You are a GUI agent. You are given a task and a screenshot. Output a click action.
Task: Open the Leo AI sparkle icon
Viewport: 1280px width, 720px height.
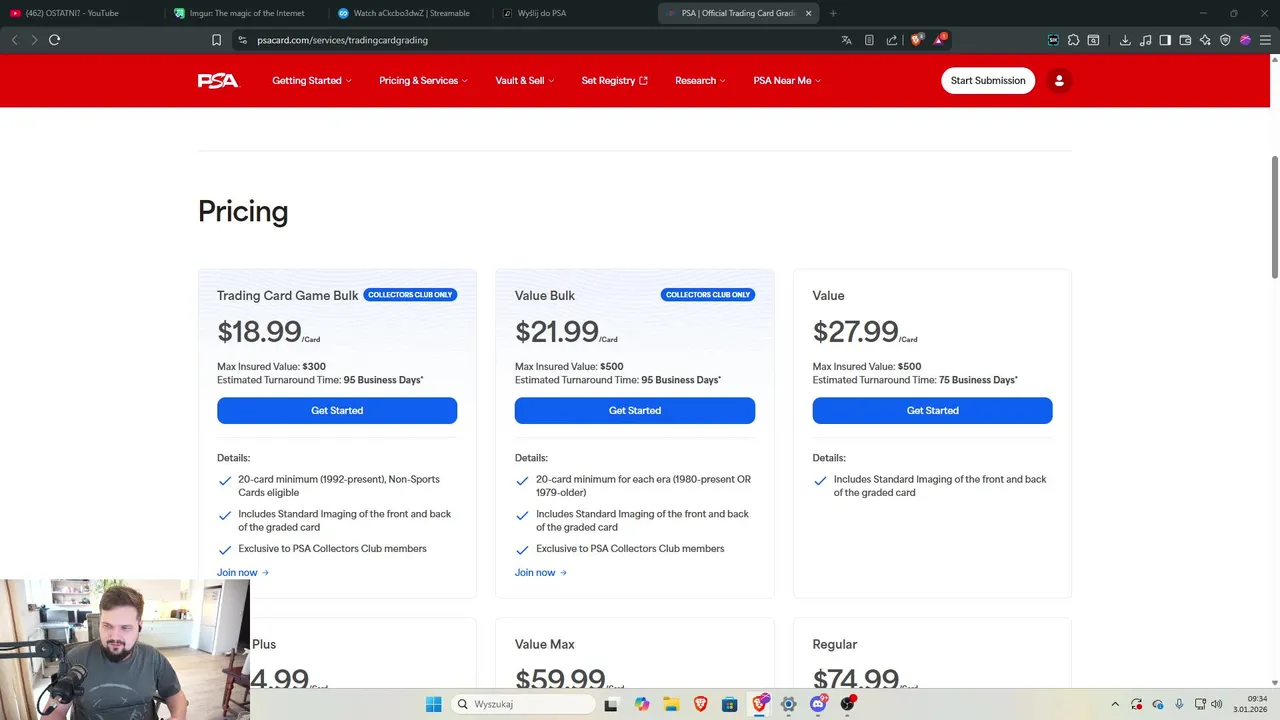tap(1205, 40)
